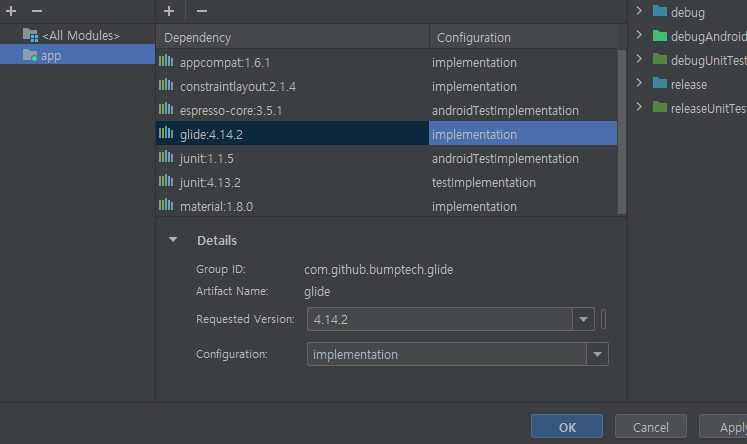The height and width of the screenshot is (444, 747).
Task: Click the debugAndroid folder icon
Action: click(660, 35)
